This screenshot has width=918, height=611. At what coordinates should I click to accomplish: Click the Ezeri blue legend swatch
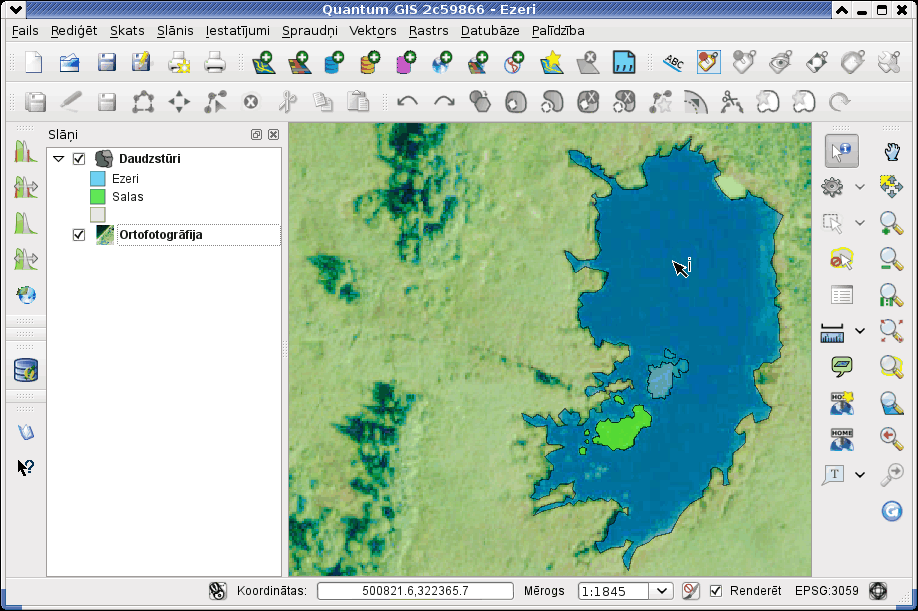pyautogui.click(x=98, y=179)
